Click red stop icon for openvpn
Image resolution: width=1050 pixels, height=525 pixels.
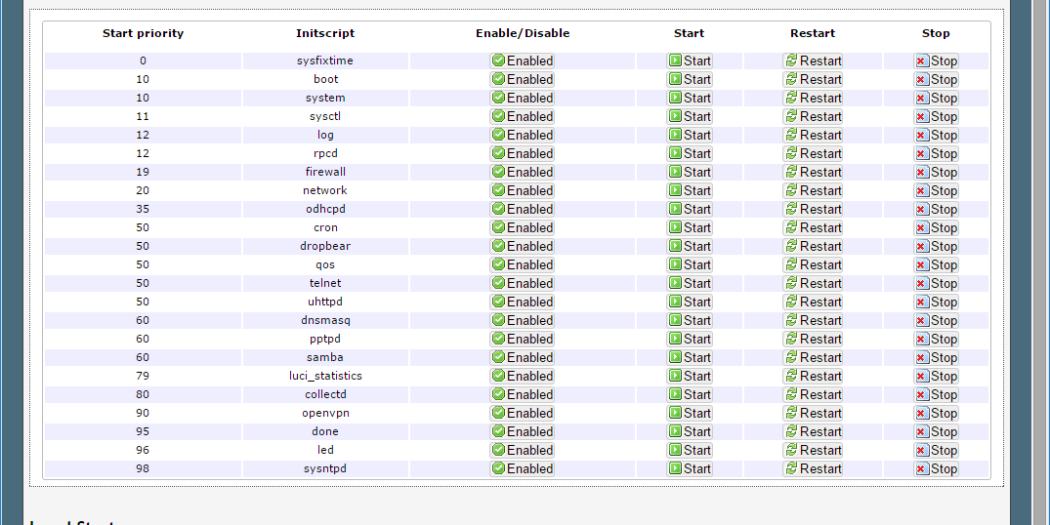pyautogui.click(x=922, y=413)
